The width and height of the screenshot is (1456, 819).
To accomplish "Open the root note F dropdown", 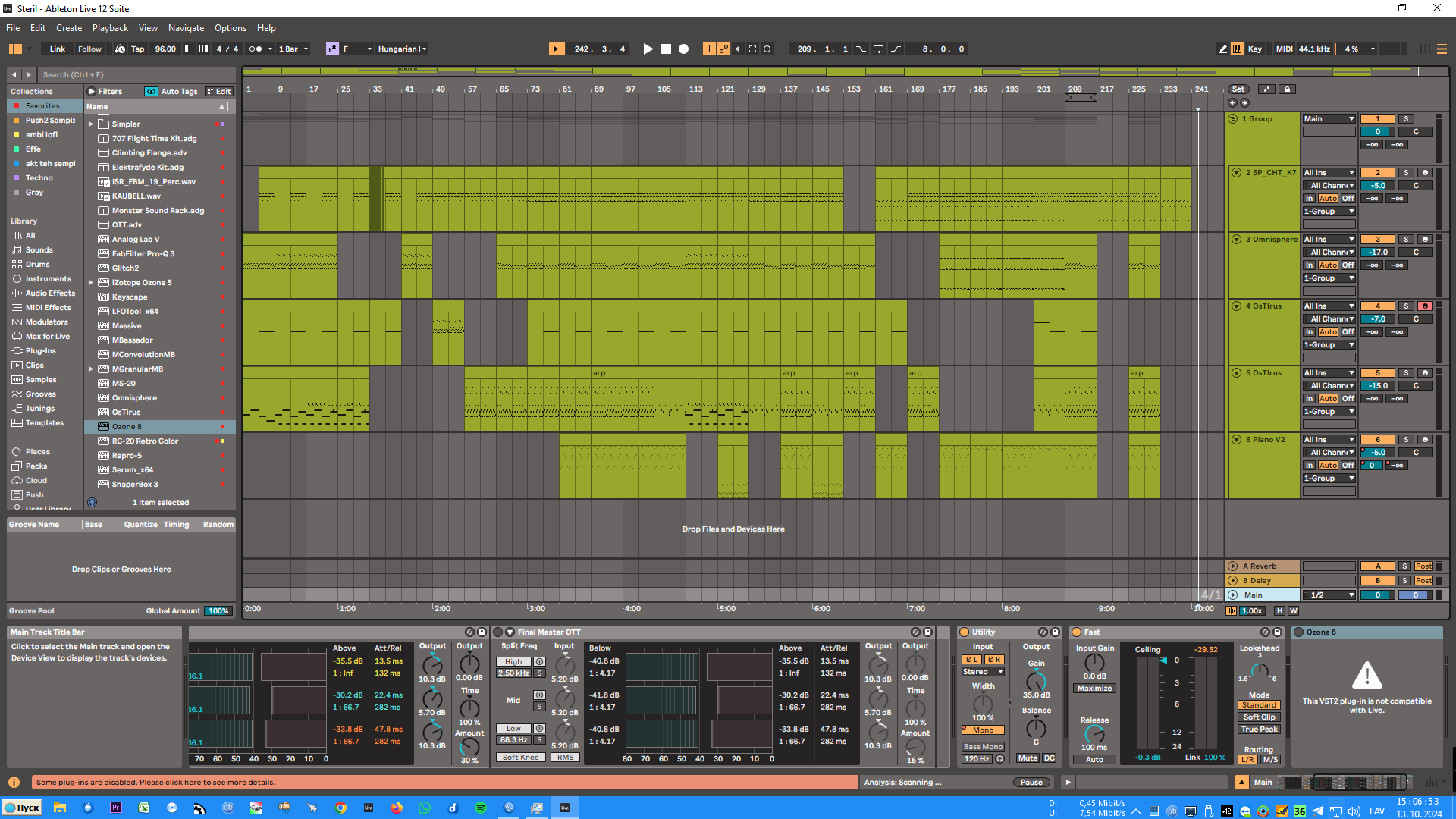I will (357, 49).
